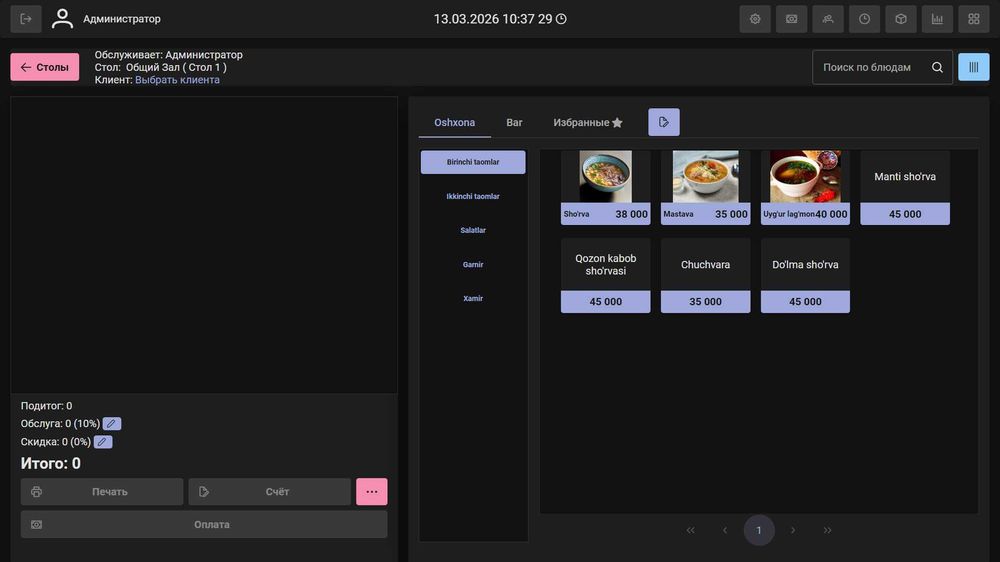Select page 1 in pagination
The image size is (1000, 562).
coord(759,530)
